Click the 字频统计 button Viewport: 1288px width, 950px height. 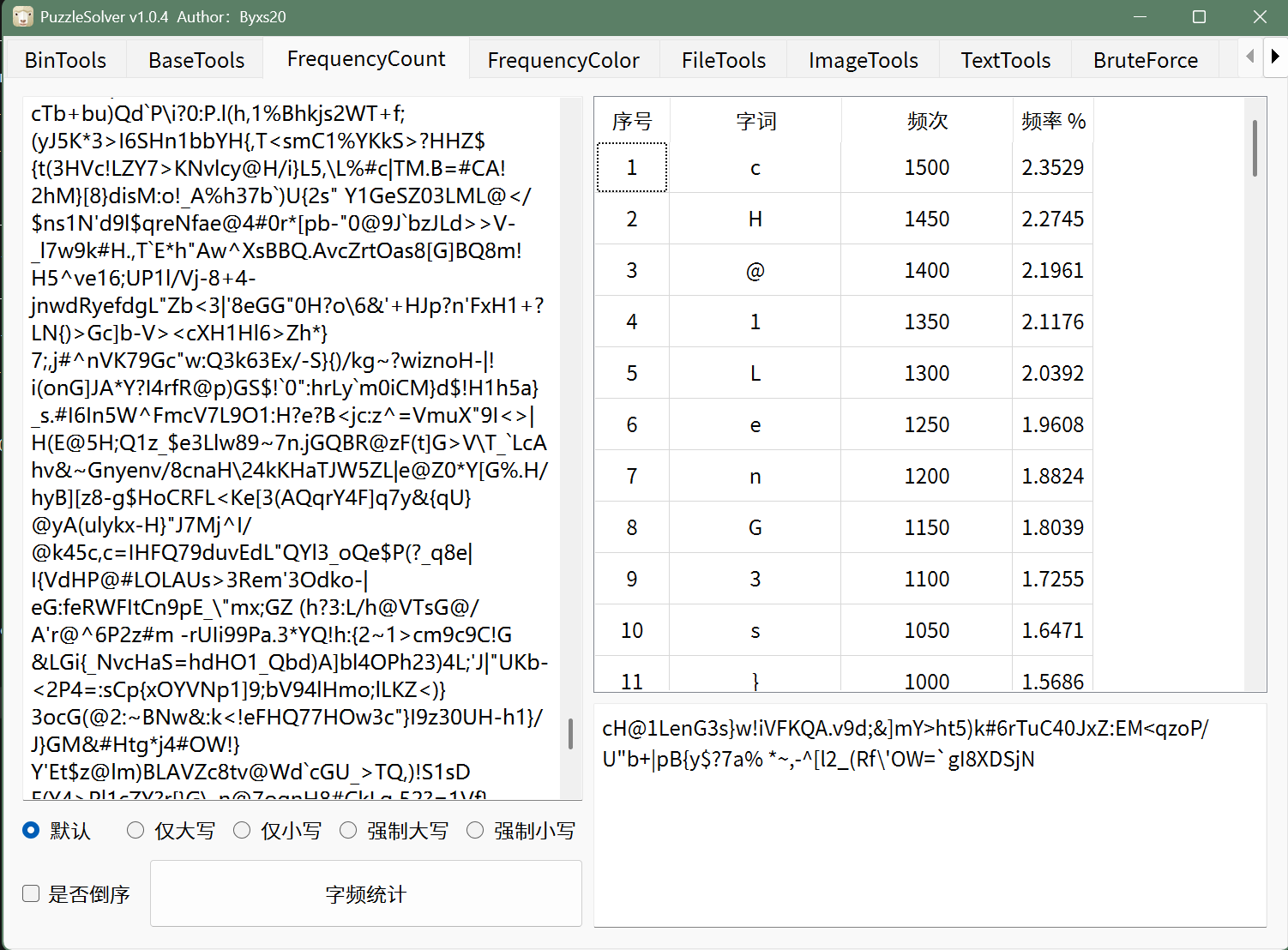(x=366, y=893)
